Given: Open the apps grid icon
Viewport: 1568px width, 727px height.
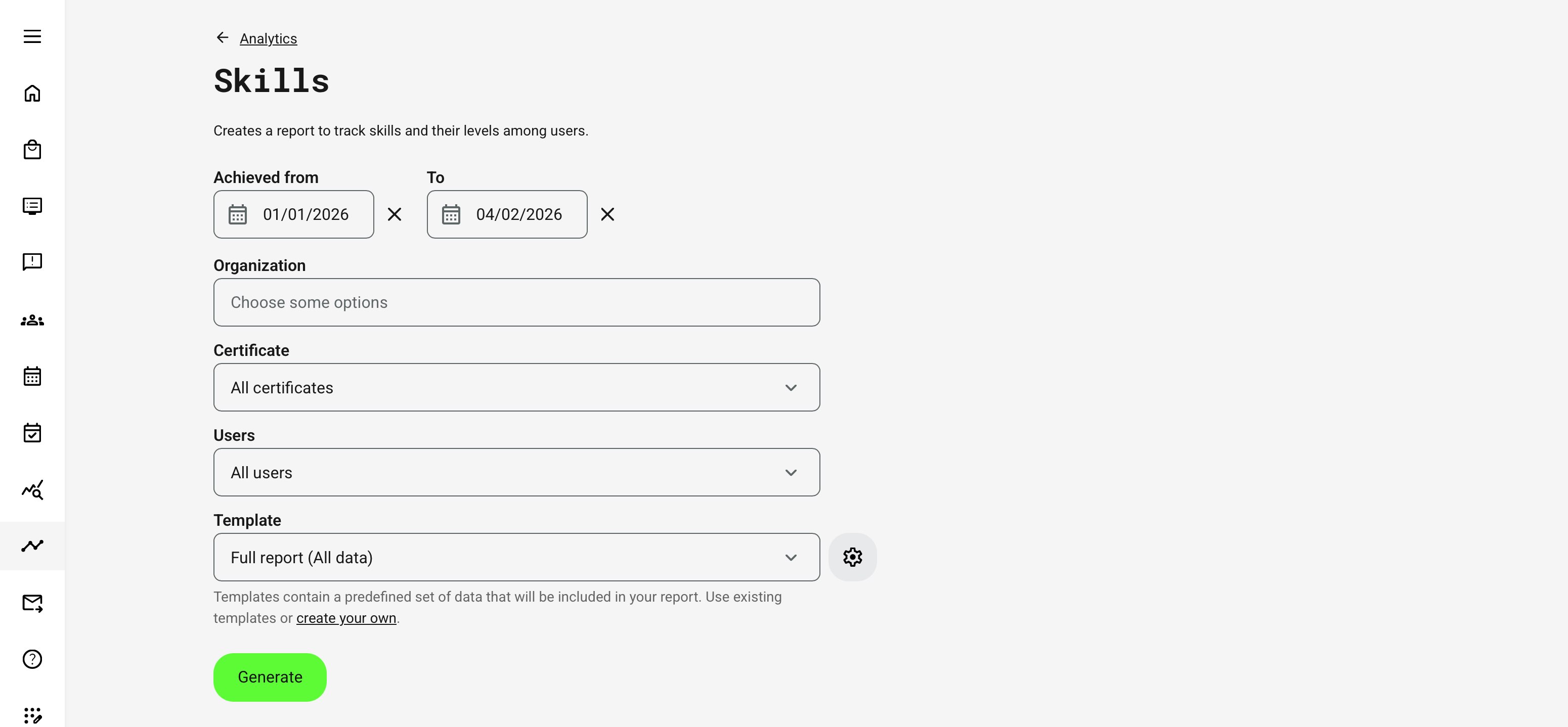Looking at the screenshot, I should point(32,714).
